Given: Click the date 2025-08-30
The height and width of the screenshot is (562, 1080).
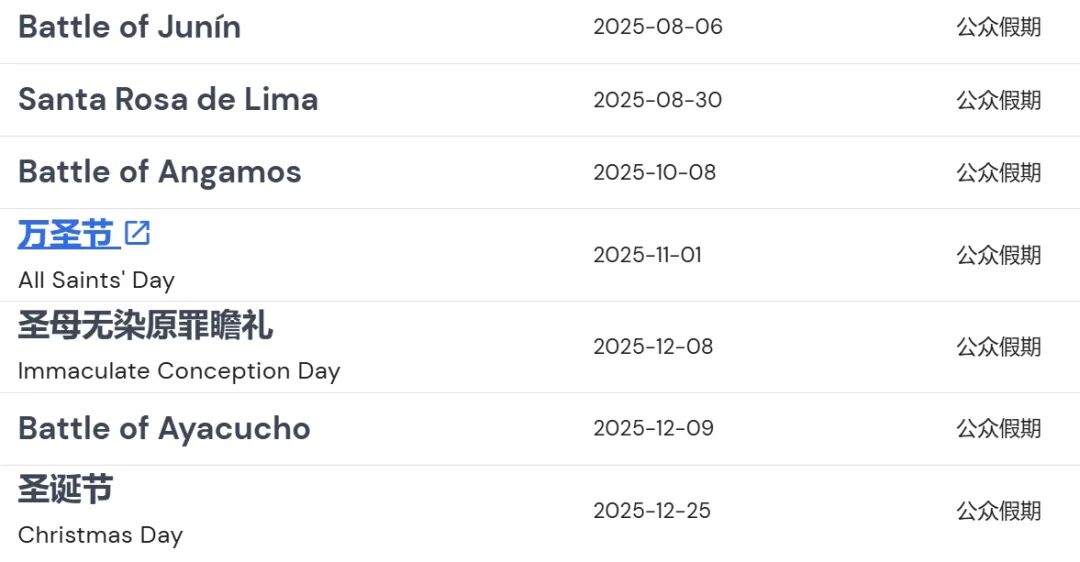Looking at the screenshot, I should [x=658, y=100].
